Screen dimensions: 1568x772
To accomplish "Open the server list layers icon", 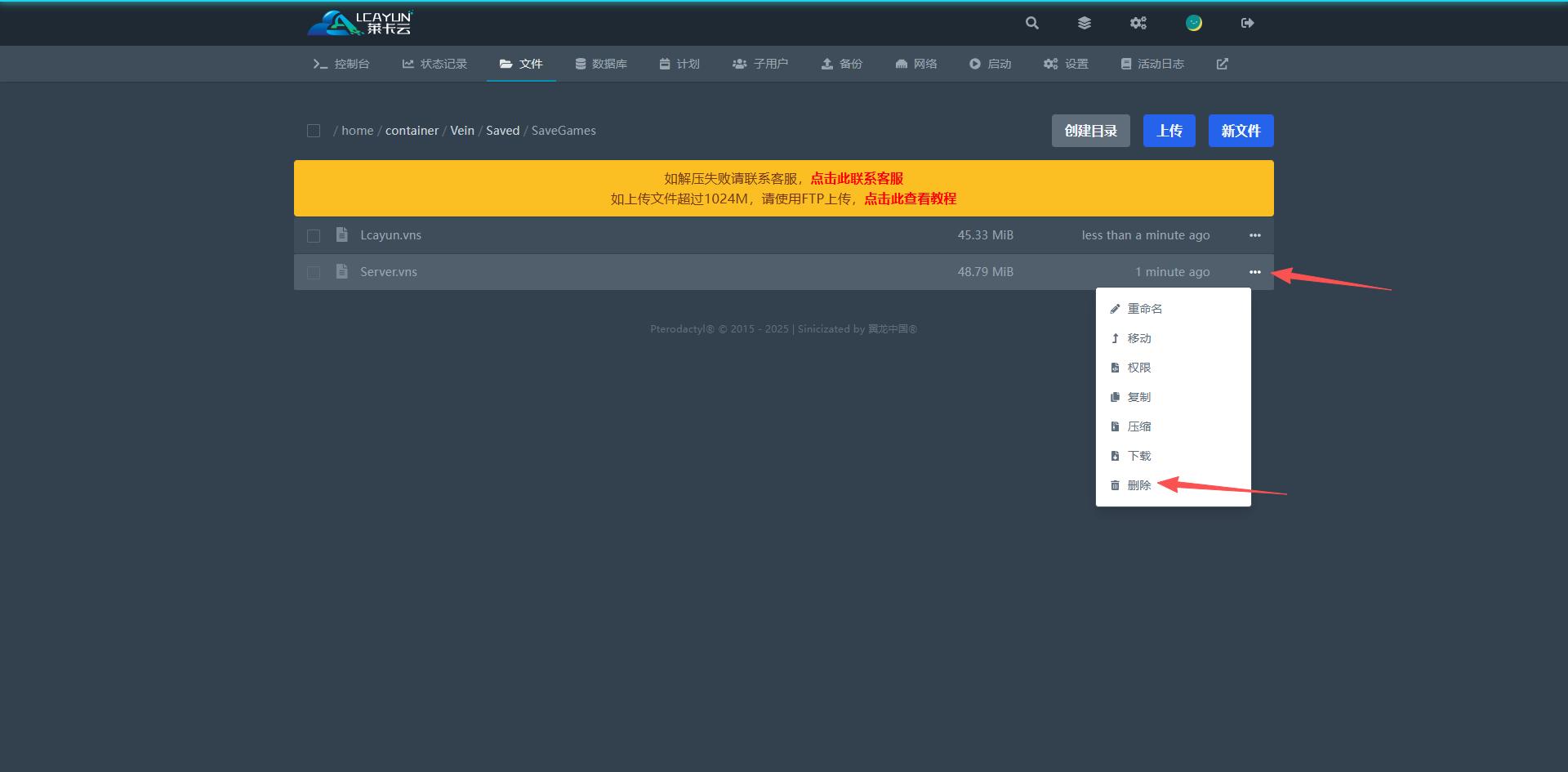I will pos(1085,23).
